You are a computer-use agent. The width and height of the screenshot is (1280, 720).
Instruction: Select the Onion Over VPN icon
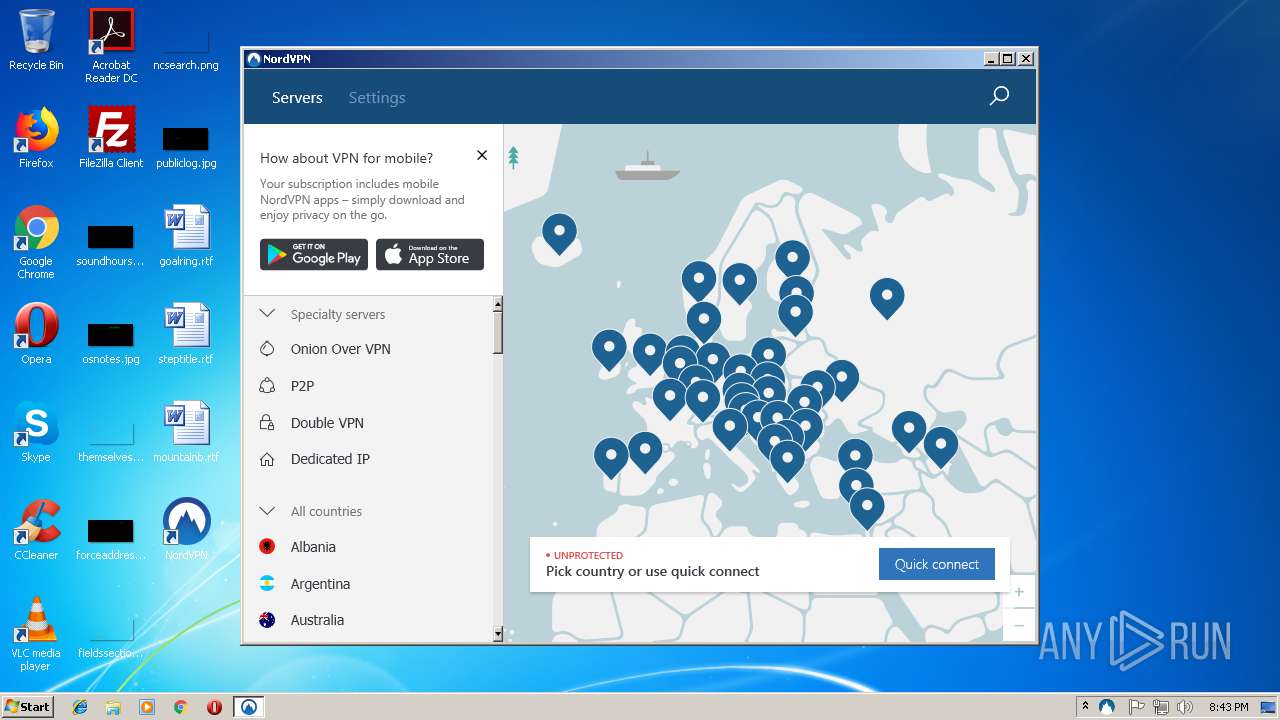point(267,349)
